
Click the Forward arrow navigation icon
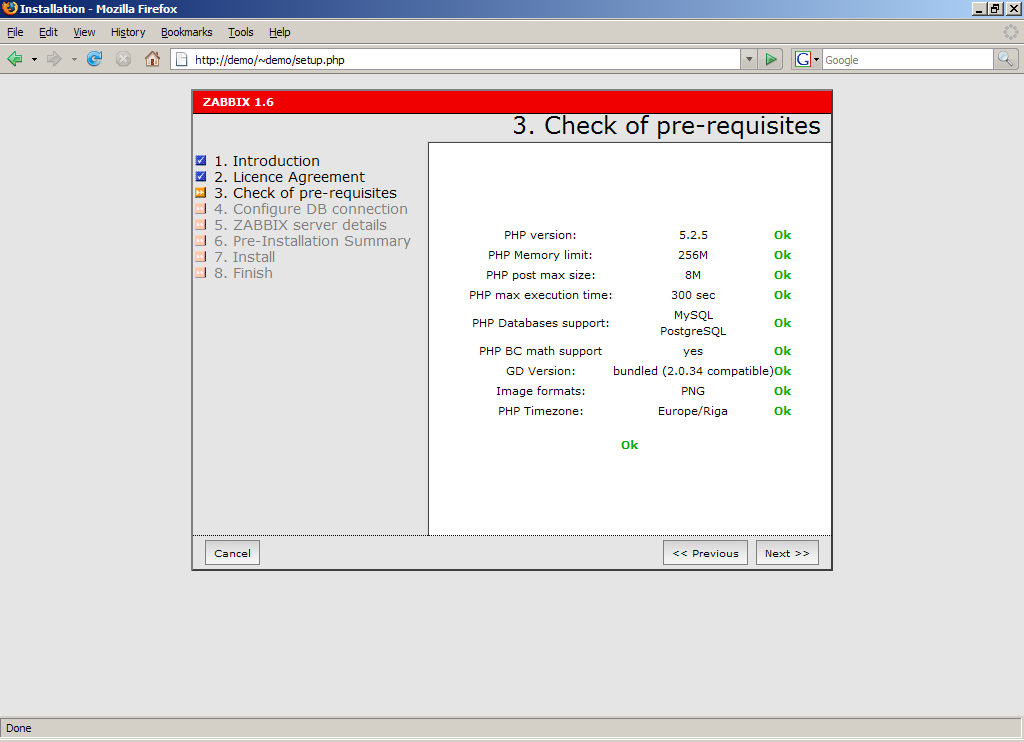(x=54, y=59)
